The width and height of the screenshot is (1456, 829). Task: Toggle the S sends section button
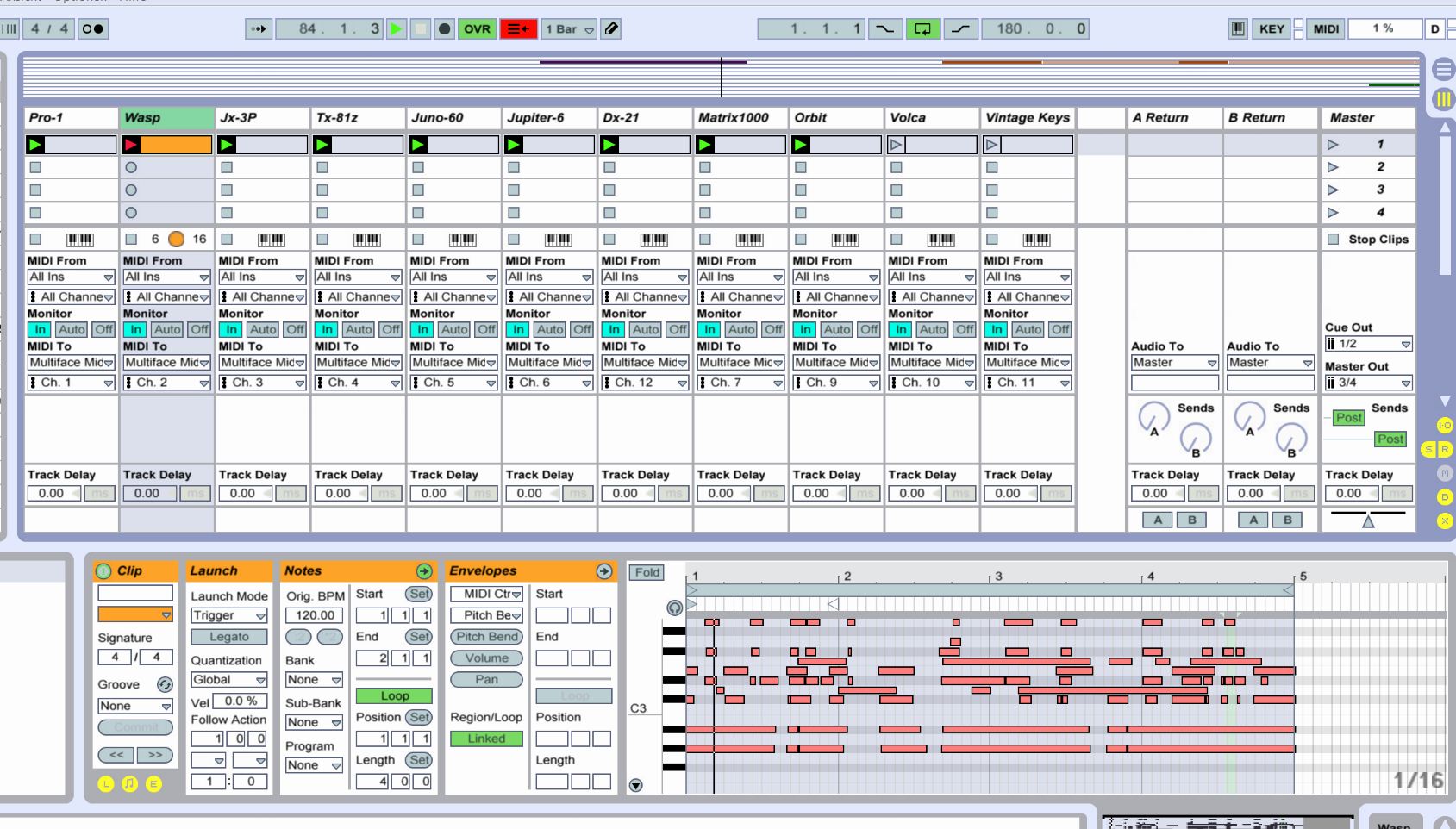click(1429, 449)
